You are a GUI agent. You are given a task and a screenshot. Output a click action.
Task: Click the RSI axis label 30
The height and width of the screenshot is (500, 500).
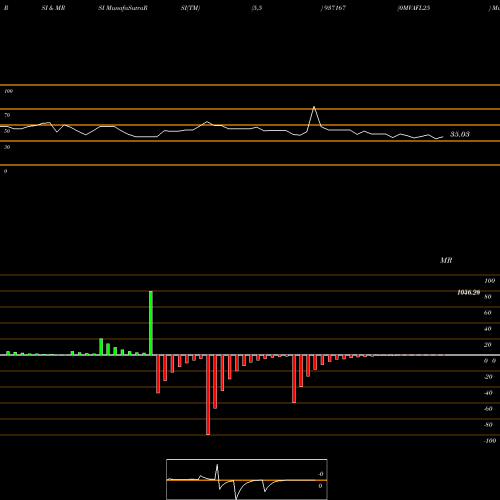coord(7,147)
